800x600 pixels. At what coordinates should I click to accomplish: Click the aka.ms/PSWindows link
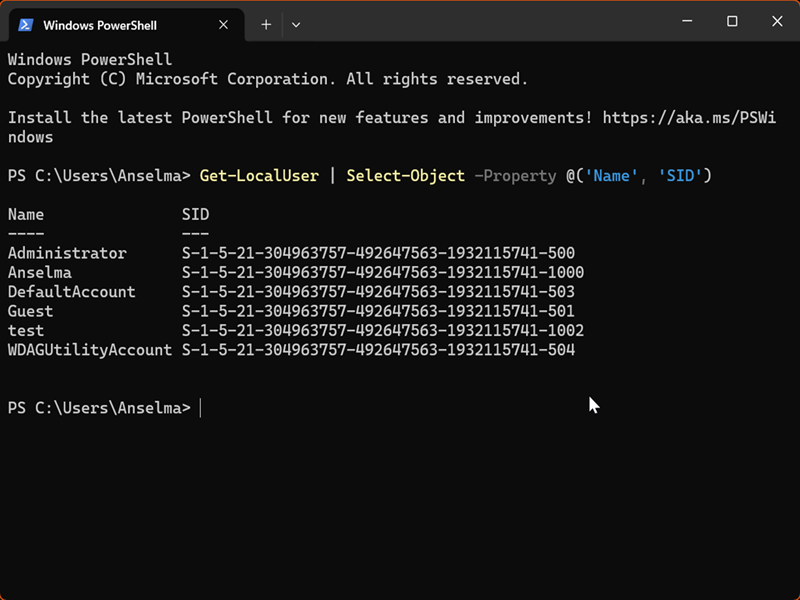coord(689,118)
